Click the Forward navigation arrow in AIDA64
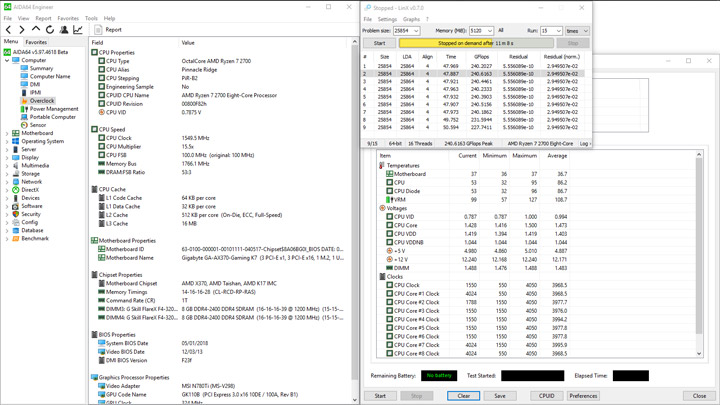Image resolution: width=720 pixels, height=405 pixels. click(22, 30)
